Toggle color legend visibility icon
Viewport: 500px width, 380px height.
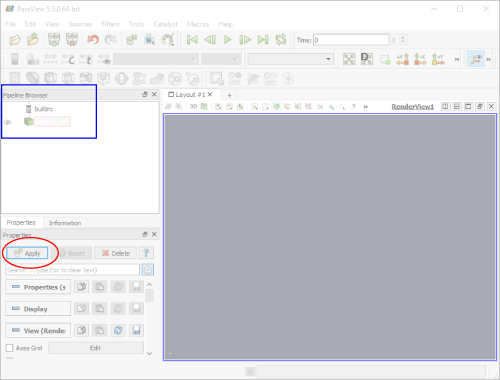(15, 59)
